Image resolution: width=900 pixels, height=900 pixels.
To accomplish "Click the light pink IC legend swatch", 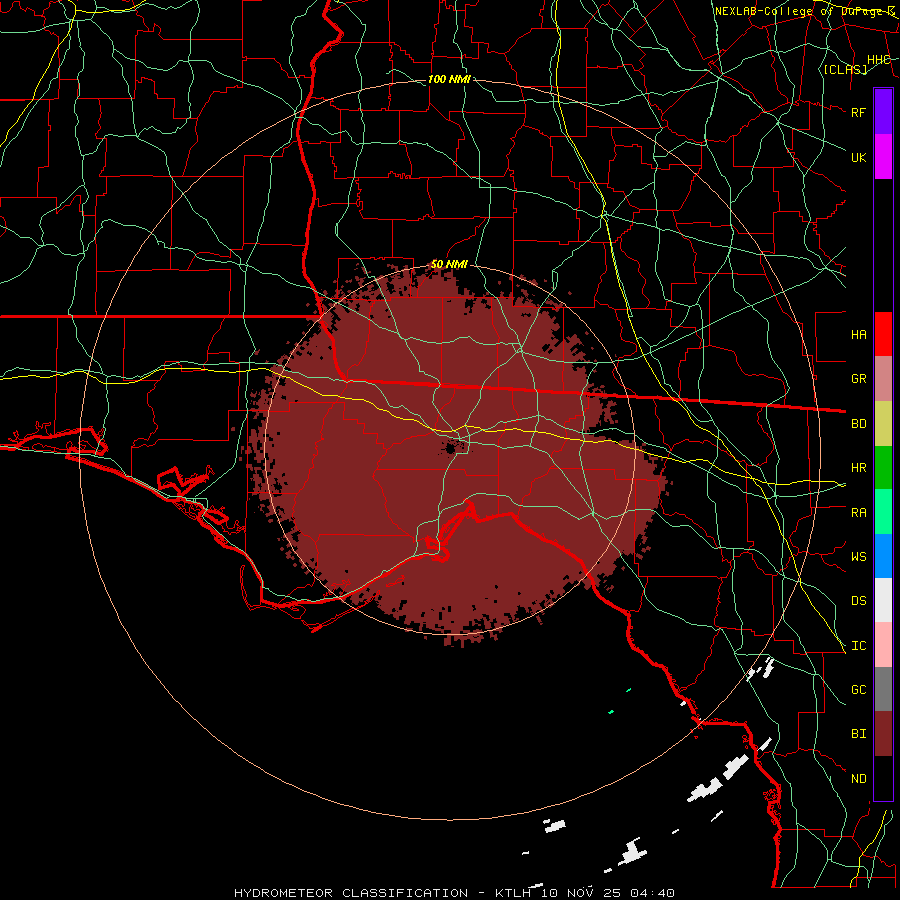I will click(x=883, y=645).
